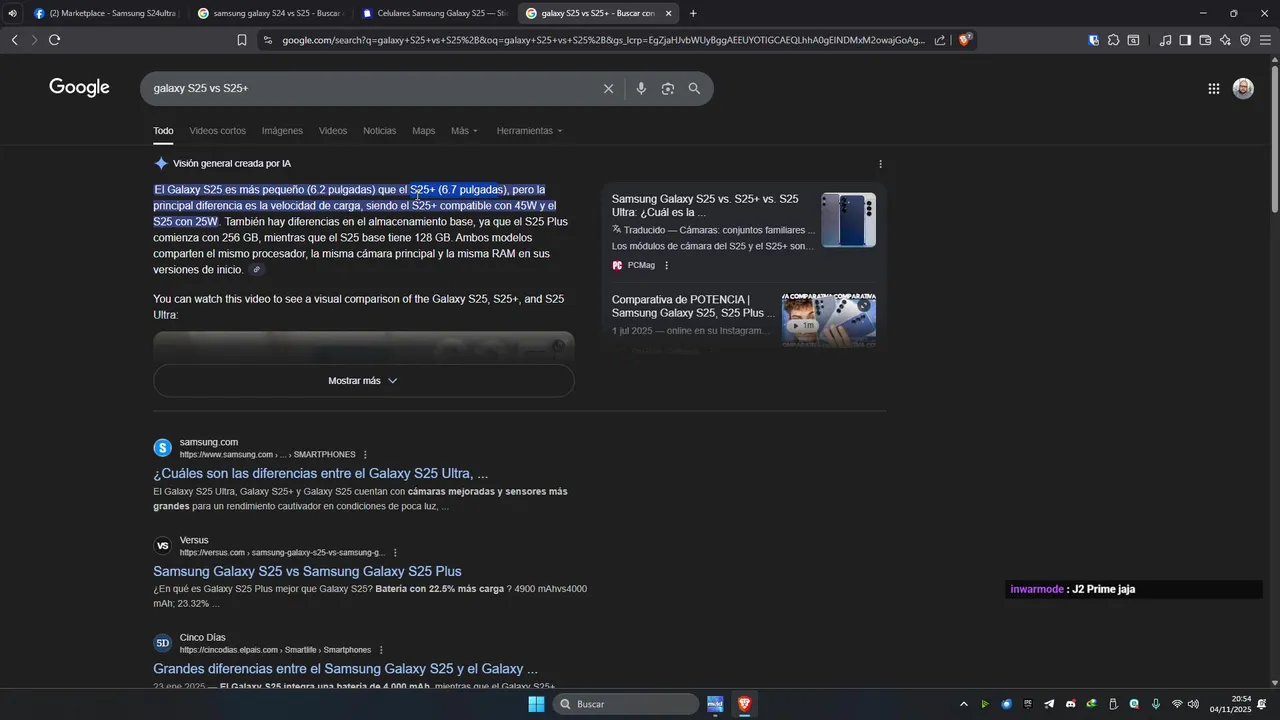
Task: Close the 'galaxy S25 vs S25+' tab
Action: [668, 13]
